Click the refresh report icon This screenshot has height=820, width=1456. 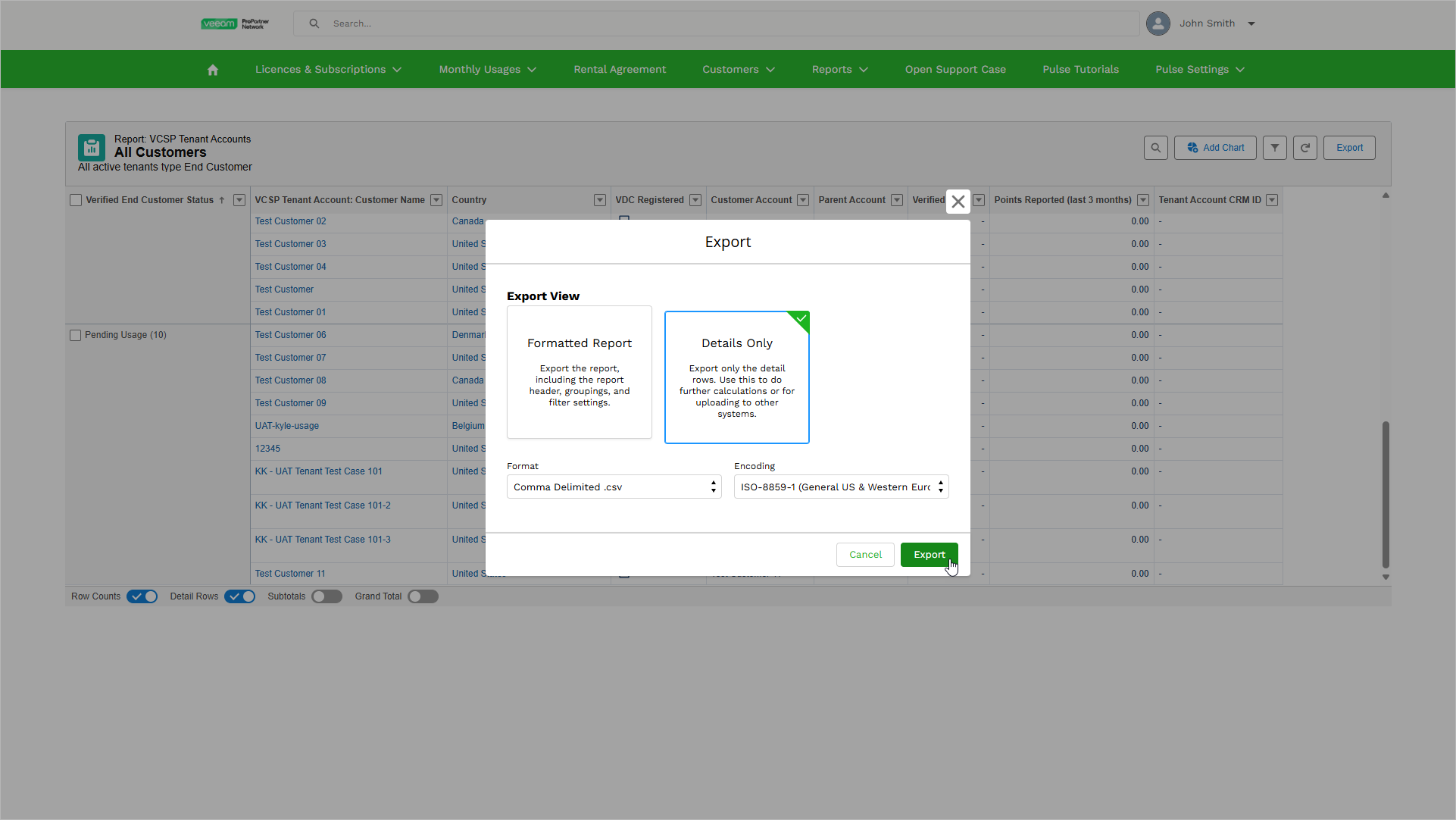pyautogui.click(x=1304, y=148)
